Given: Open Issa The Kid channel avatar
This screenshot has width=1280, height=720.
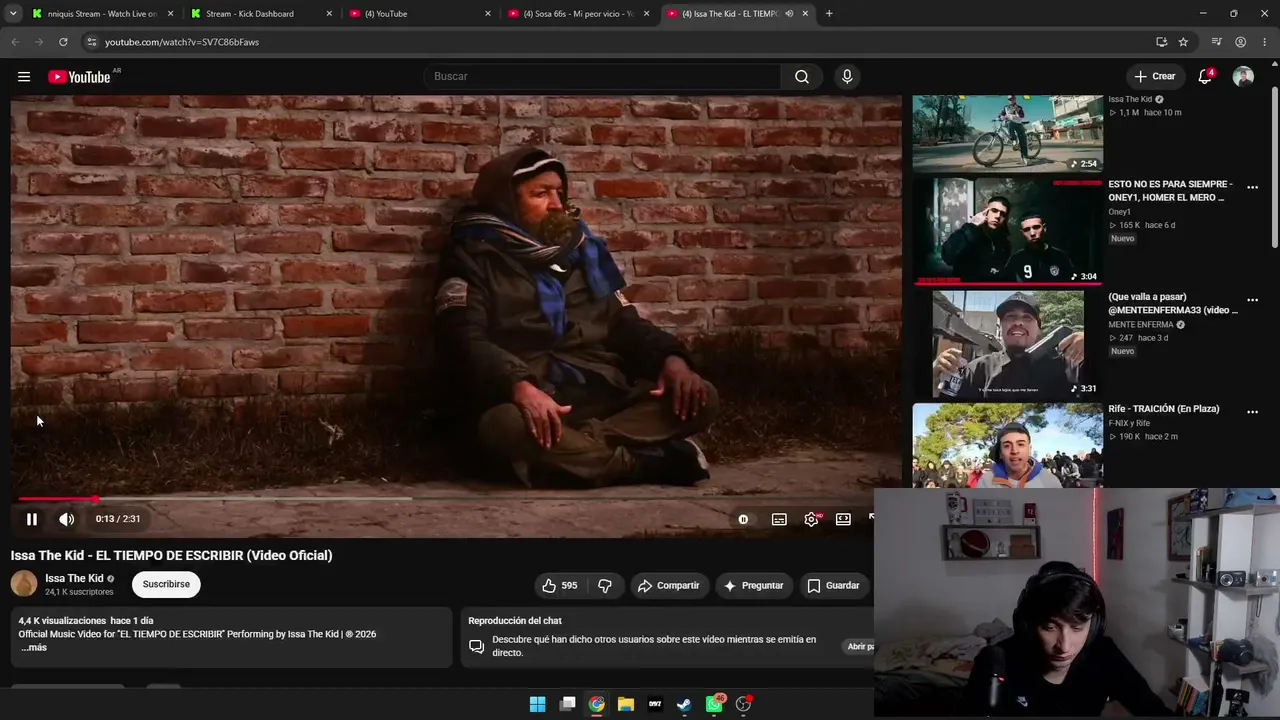Looking at the screenshot, I should (24, 584).
